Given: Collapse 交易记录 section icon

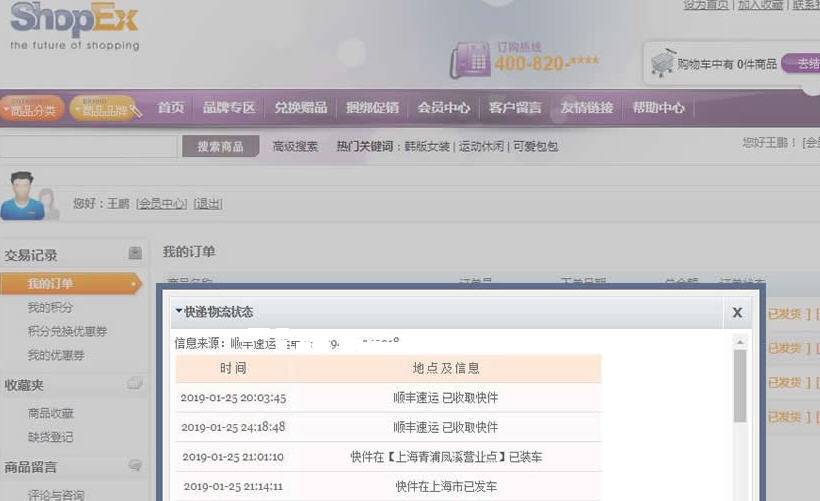Looking at the screenshot, I should (x=135, y=253).
